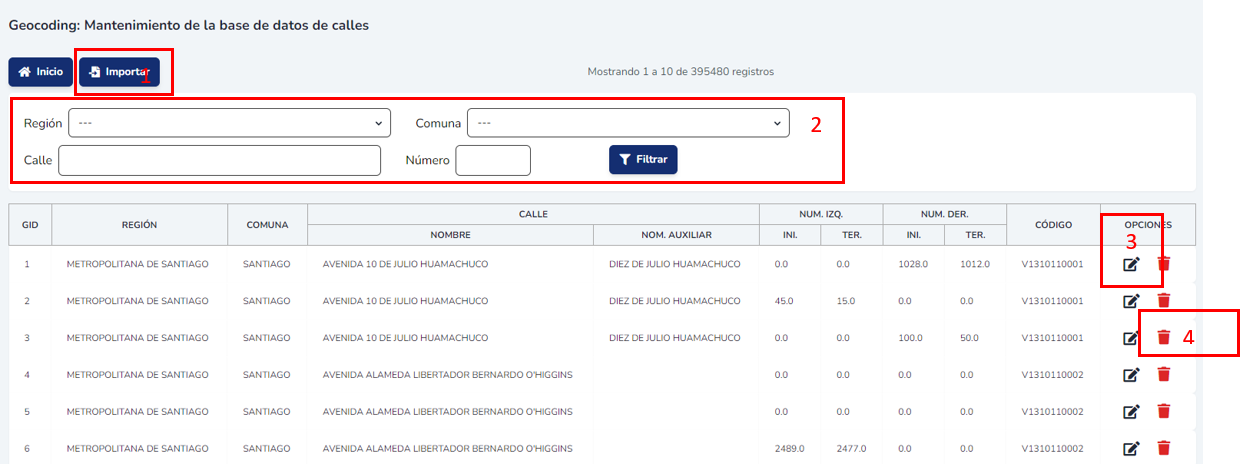
Task: Click the Importar button
Action: coord(119,72)
